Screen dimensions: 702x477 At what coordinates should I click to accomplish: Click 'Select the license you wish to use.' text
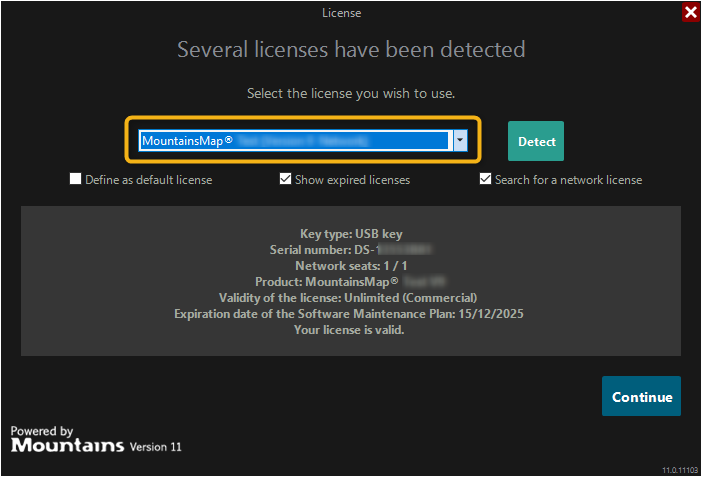[351, 93]
